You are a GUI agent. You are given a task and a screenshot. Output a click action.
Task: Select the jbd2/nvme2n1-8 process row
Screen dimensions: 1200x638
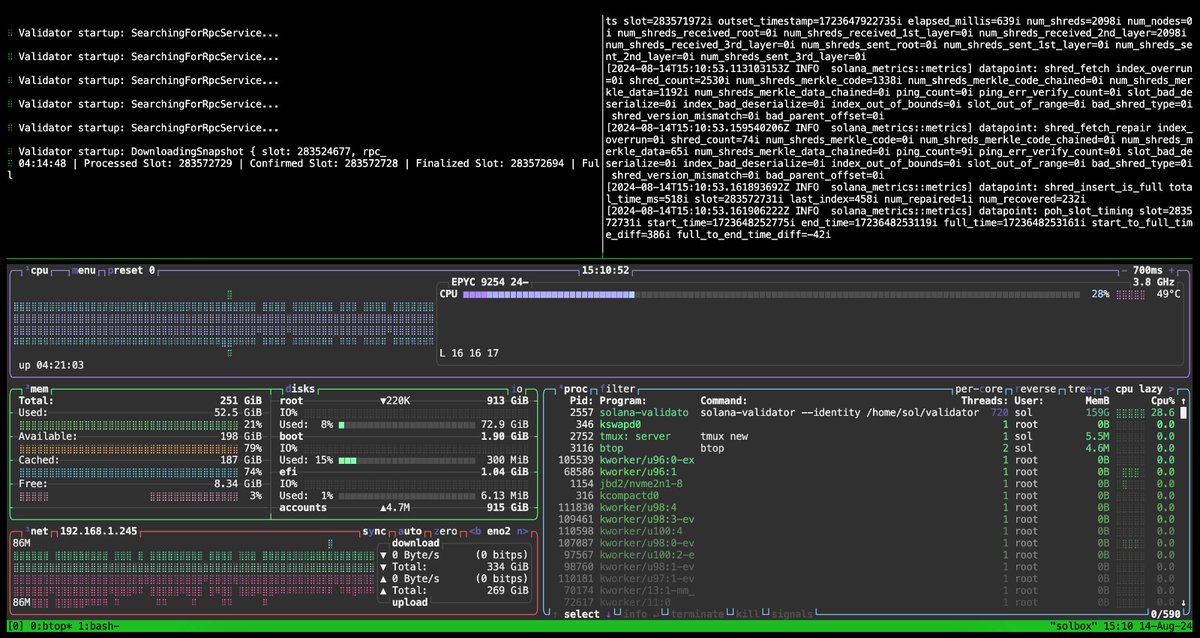[861, 483]
